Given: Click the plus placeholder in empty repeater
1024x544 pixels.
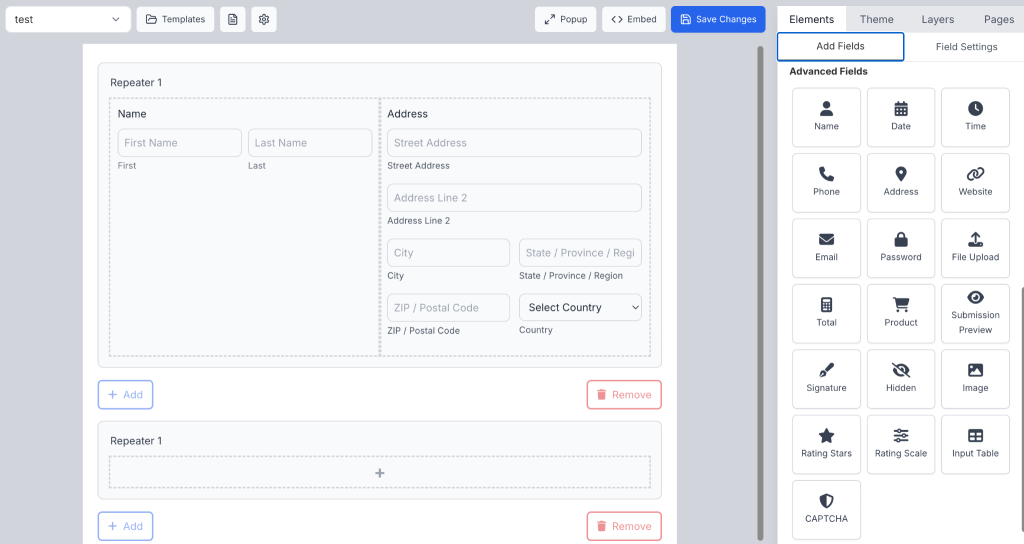Looking at the screenshot, I should (x=379, y=473).
